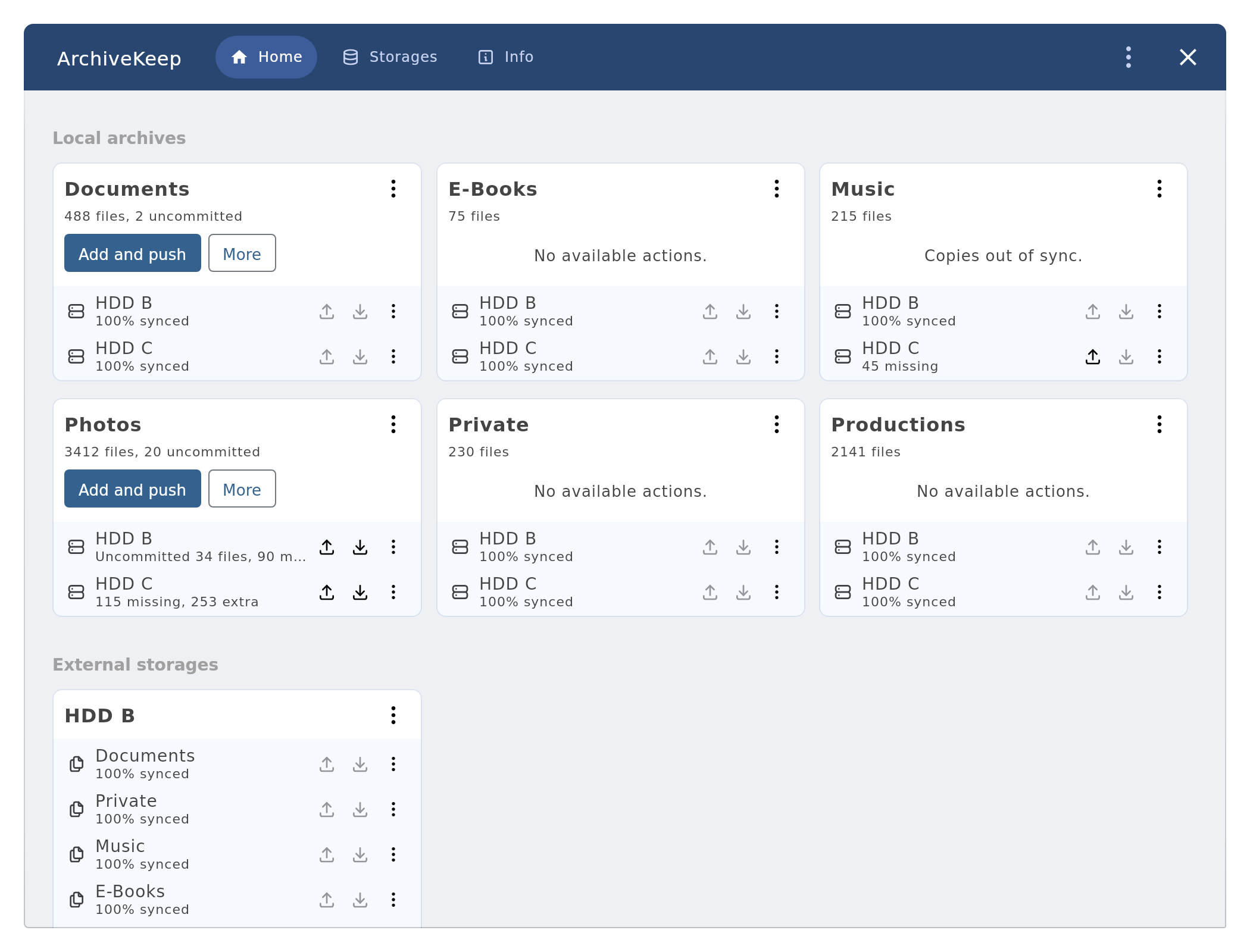
Task: Click upload icon in external Documents row
Action: pyautogui.click(x=327, y=764)
